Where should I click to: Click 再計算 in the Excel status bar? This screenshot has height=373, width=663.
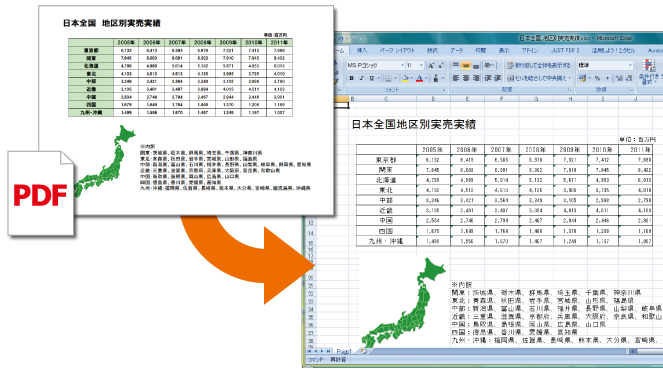pos(338,359)
